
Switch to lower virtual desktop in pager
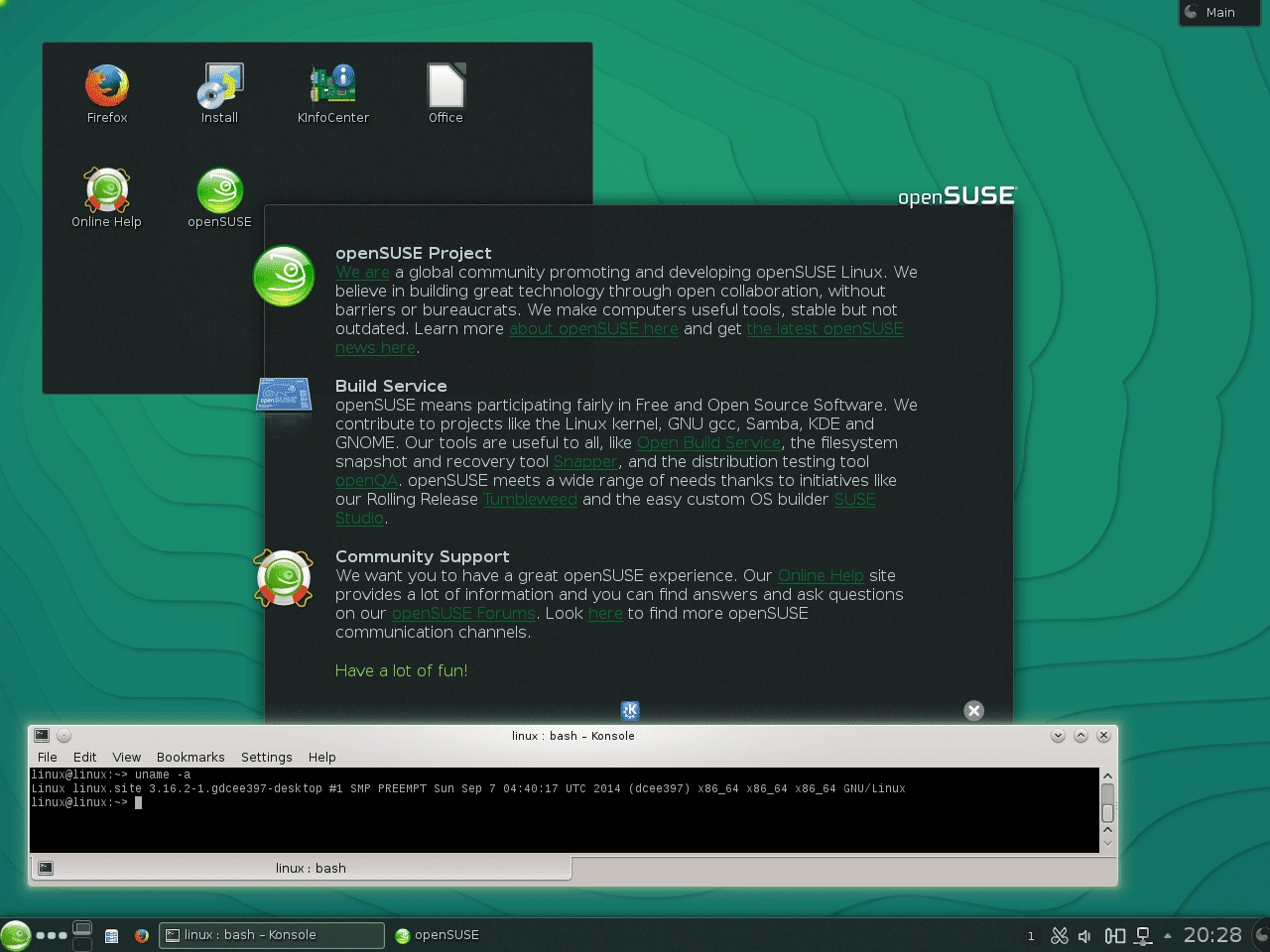tap(83, 944)
